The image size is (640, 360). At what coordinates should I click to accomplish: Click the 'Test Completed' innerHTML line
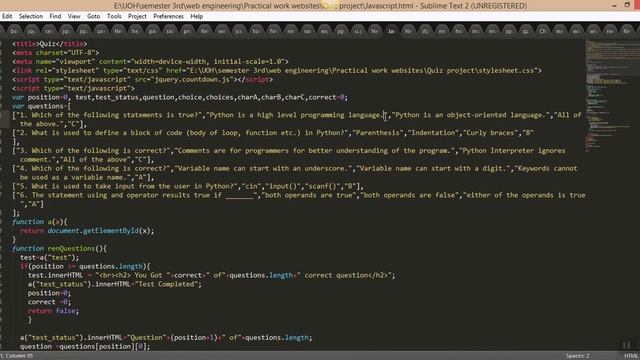[115, 284]
